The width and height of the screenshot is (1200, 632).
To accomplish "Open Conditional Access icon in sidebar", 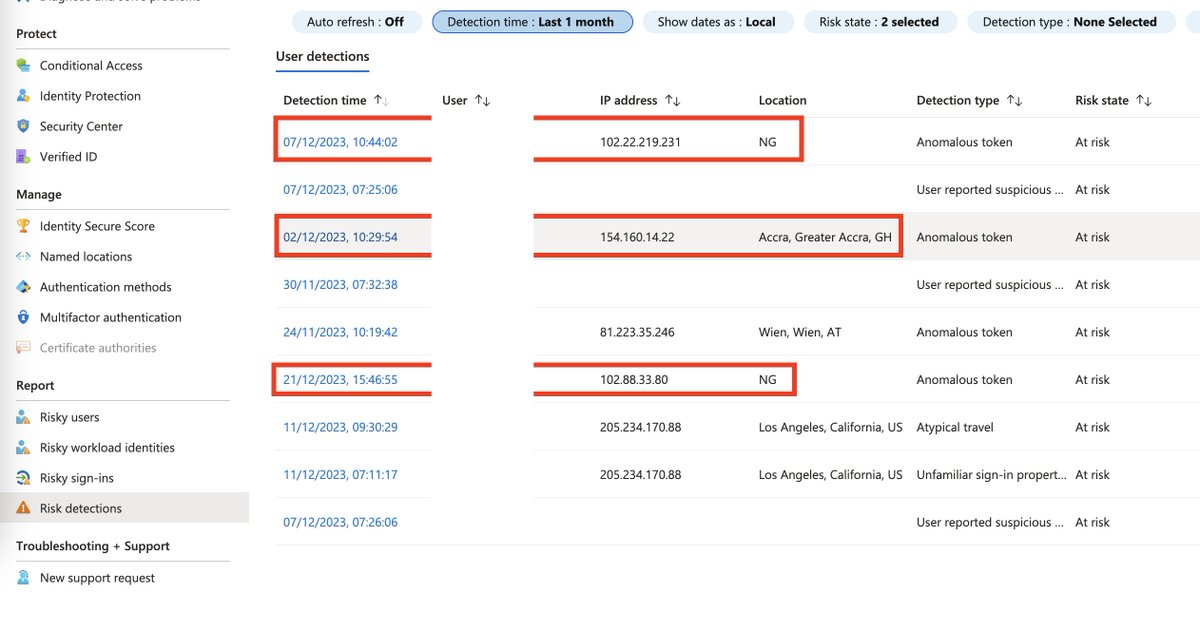I will coord(24,65).
